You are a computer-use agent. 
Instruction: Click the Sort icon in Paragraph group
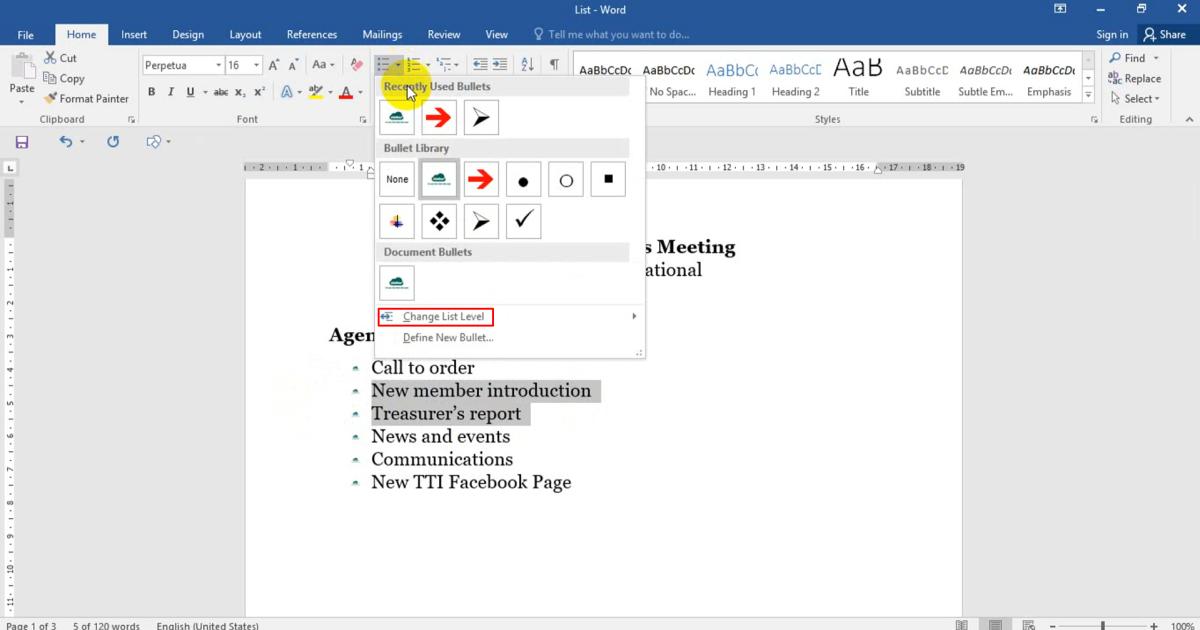528,65
